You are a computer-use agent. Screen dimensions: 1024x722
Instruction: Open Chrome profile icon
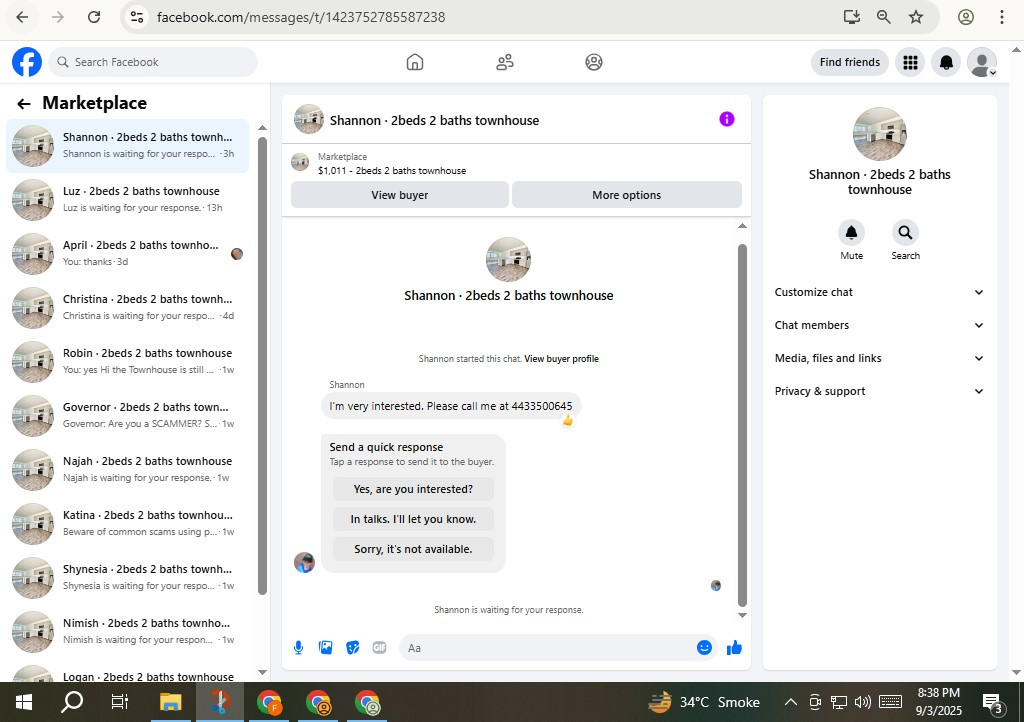[966, 17]
